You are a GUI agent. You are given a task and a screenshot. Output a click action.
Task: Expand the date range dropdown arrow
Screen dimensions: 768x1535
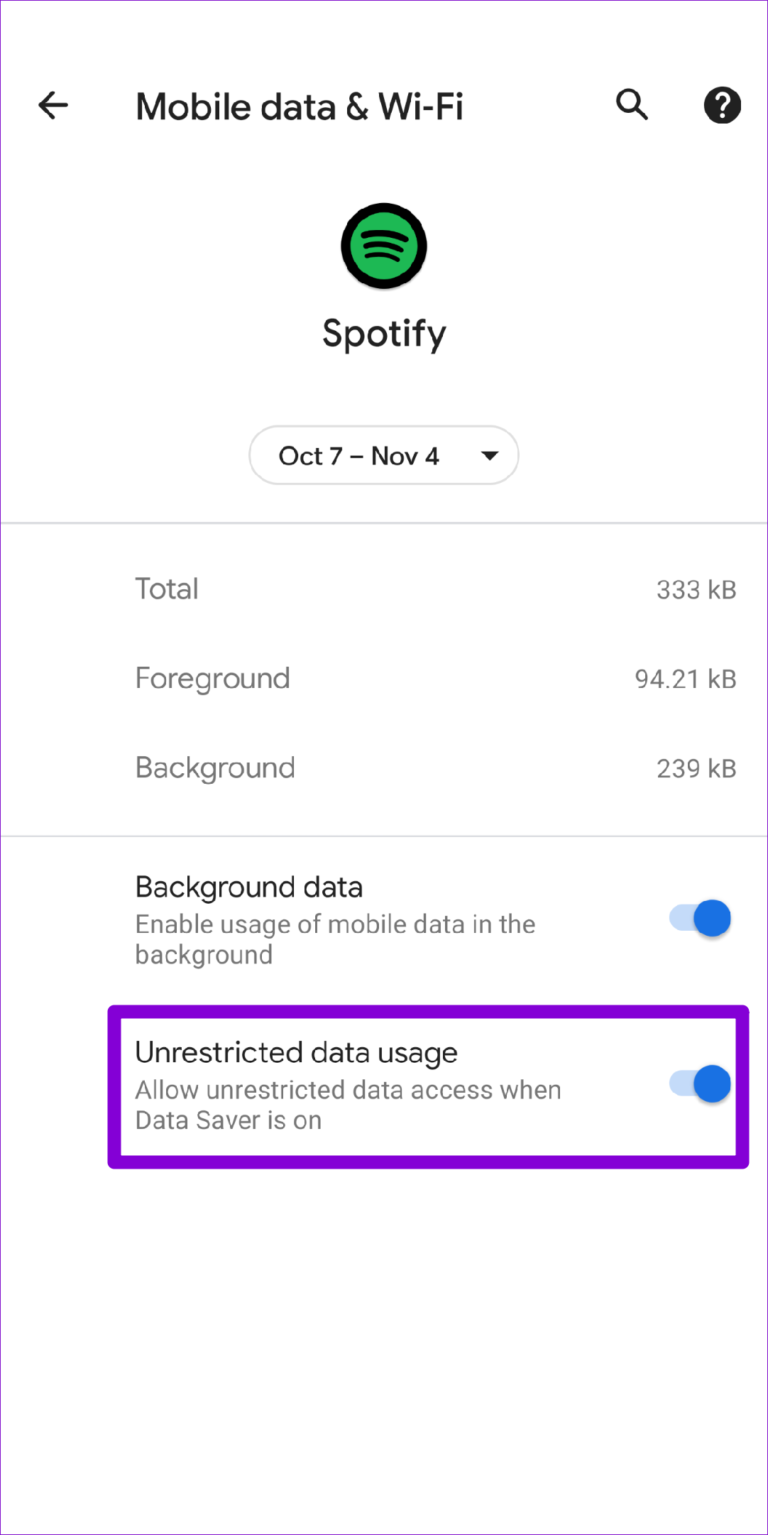pyautogui.click(x=489, y=455)
